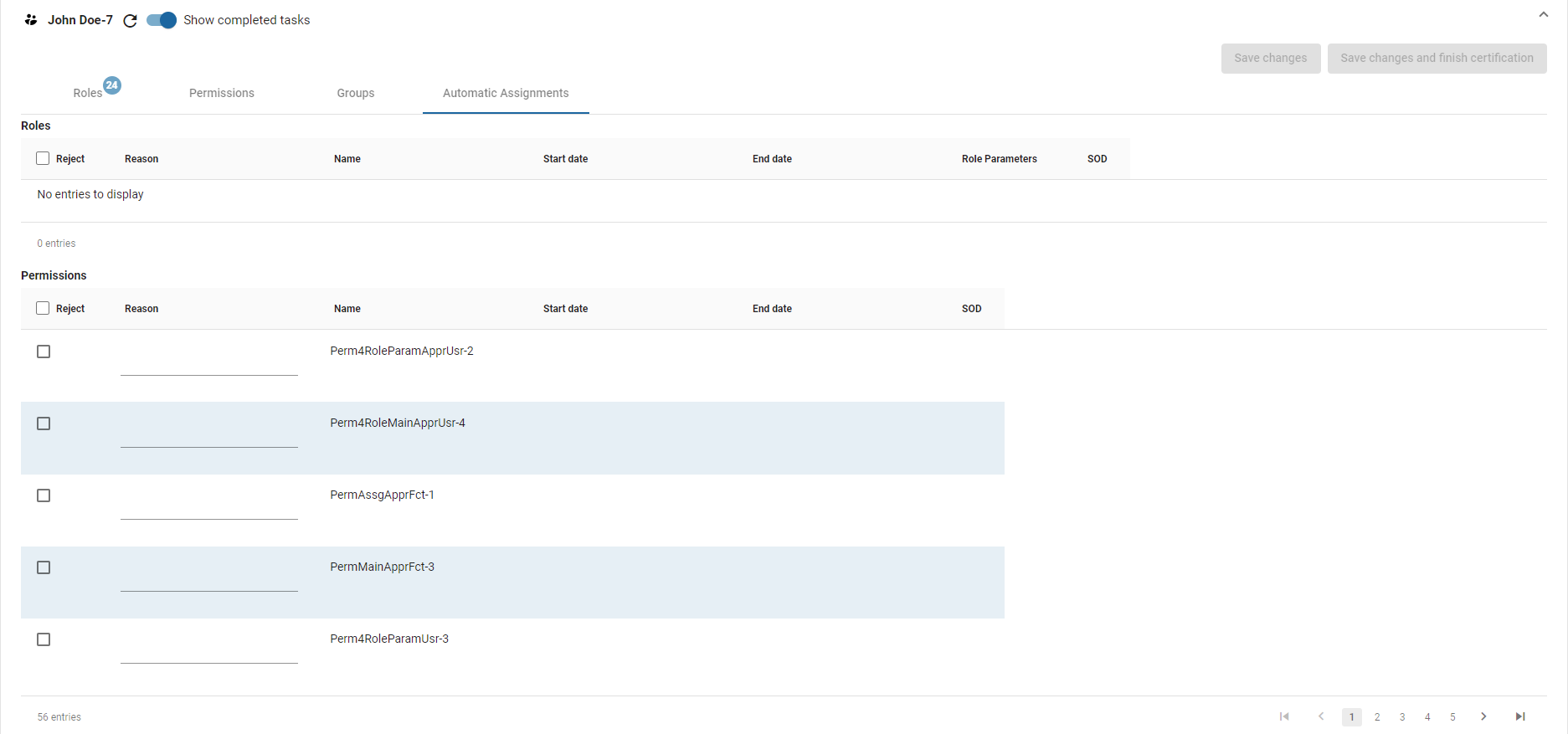
Task: Focus the Reason input for Perm4RoleParamUsr-3
Action: [x=209, y=653]
